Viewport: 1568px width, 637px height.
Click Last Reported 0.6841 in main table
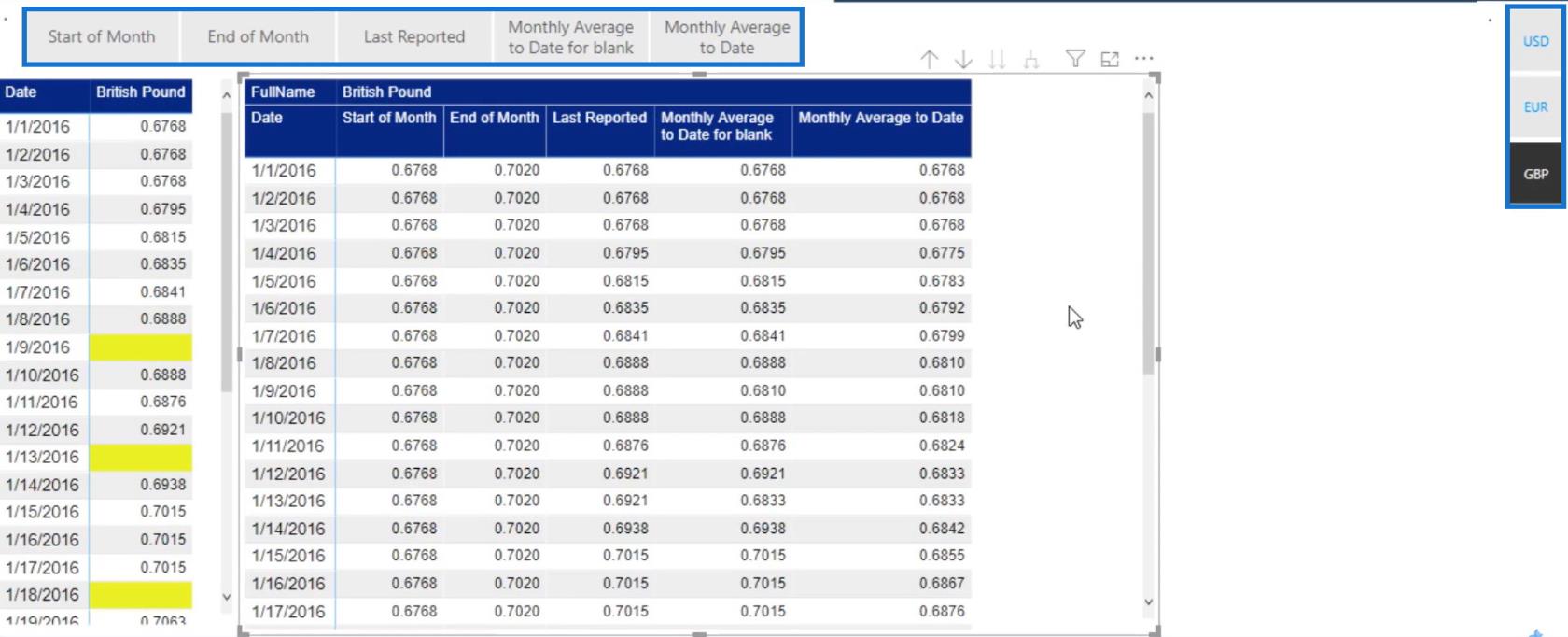(x=625, y=336)
